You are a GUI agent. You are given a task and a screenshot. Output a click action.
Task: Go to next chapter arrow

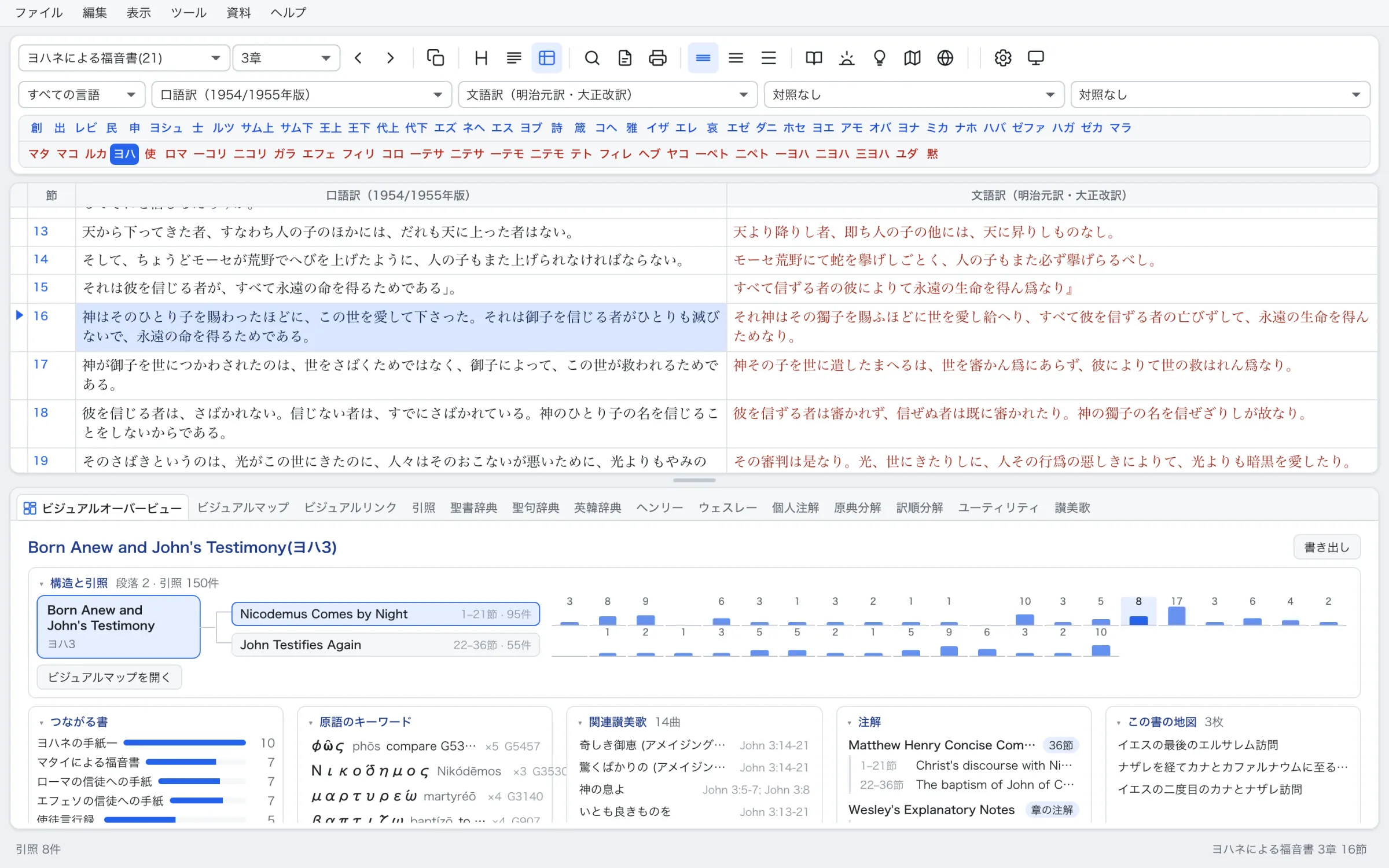click(x=391, y=58)
